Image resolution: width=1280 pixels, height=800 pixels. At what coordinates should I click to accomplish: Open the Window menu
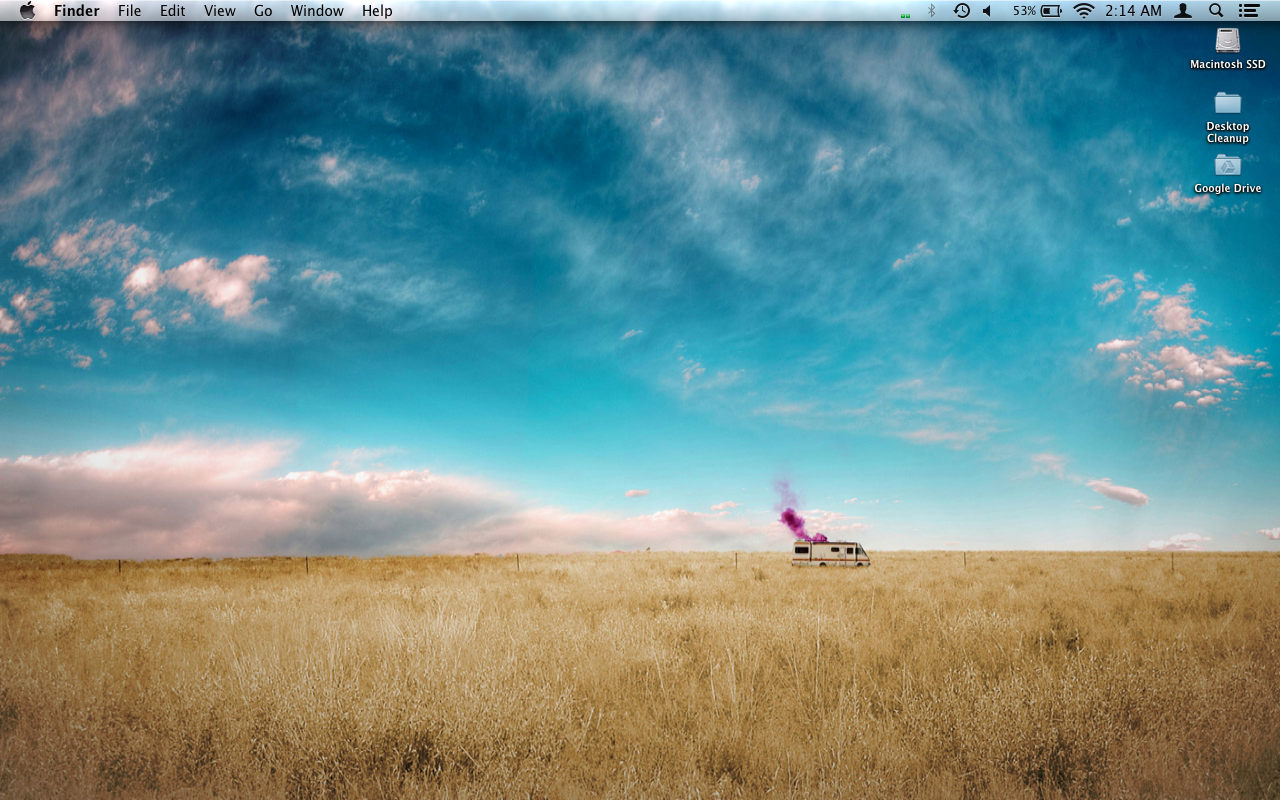coord(317,11)
